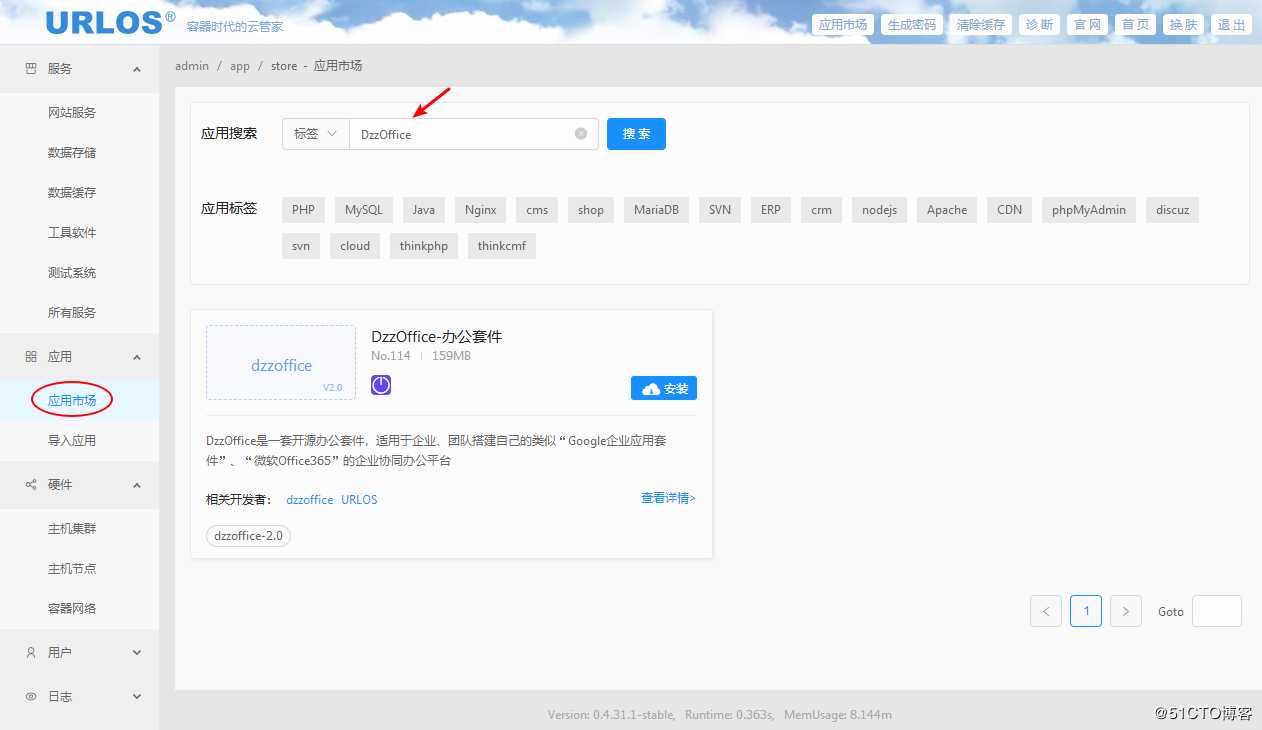Open the dzzoffice developer link
The height and width of the screenshot is (730, 1262).
click(310, 499)
